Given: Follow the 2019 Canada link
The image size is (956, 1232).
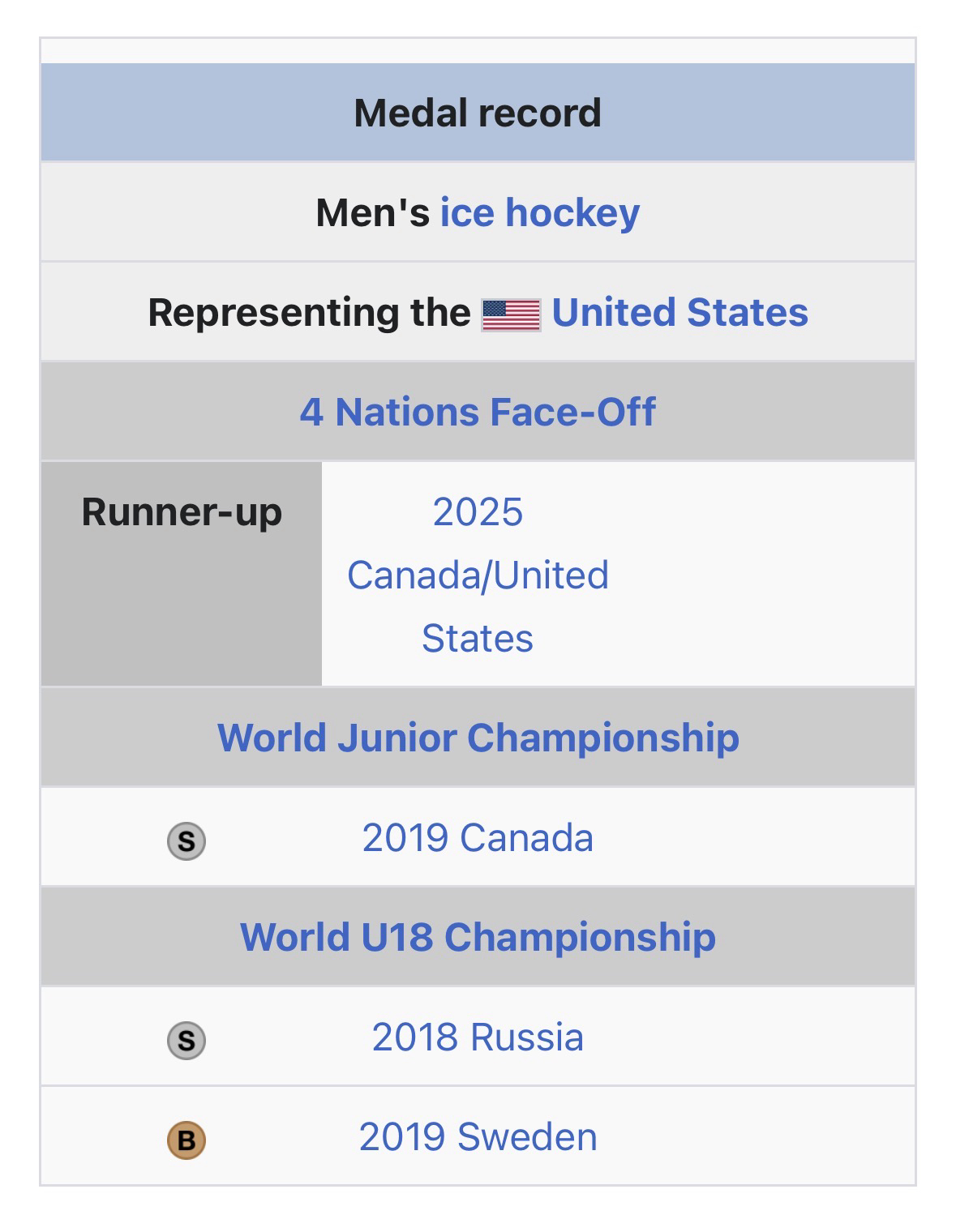Looking at the screenshot, I should pyautogui.click(x=478, y=838).
